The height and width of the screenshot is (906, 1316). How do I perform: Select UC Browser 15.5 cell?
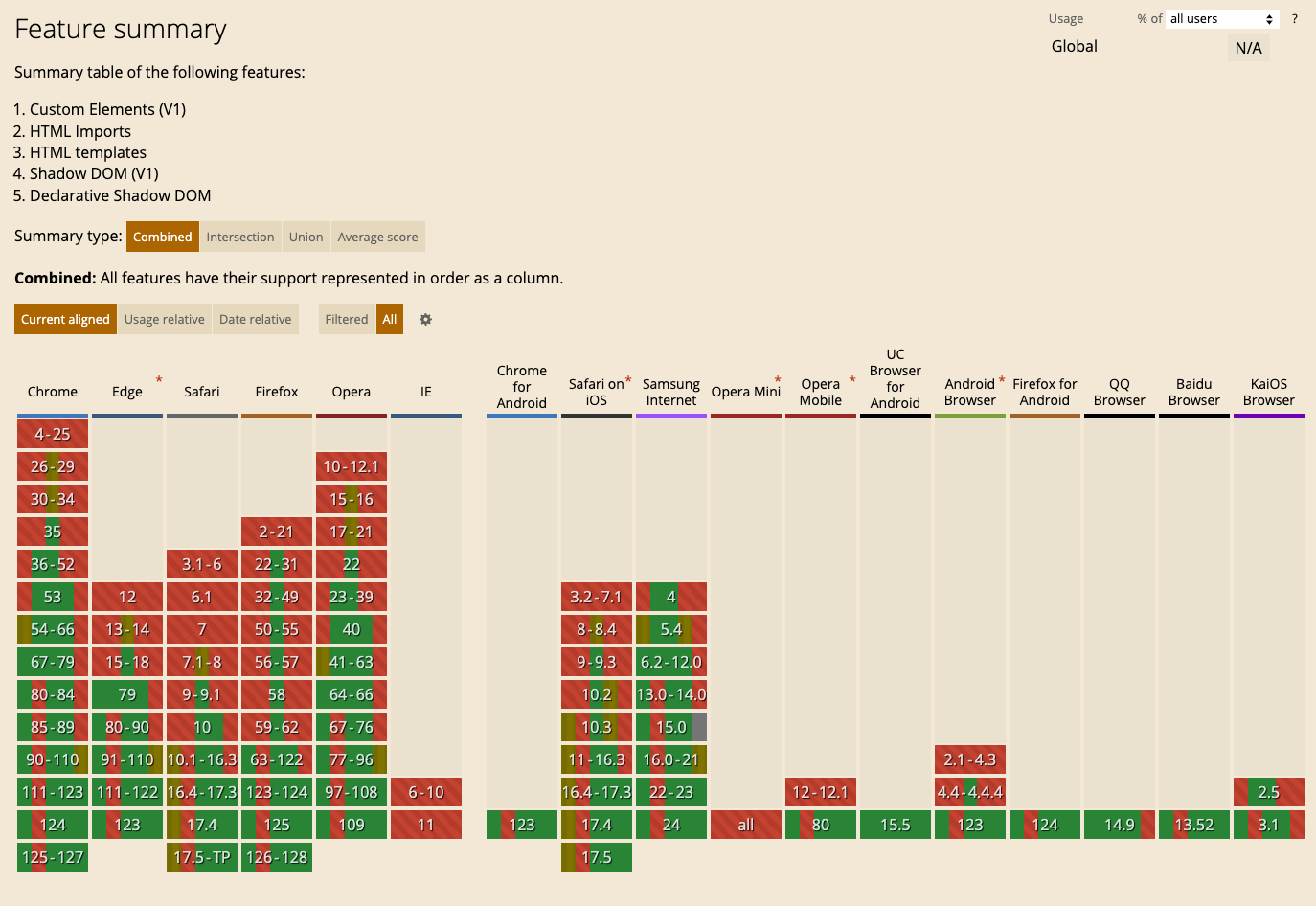896,825
